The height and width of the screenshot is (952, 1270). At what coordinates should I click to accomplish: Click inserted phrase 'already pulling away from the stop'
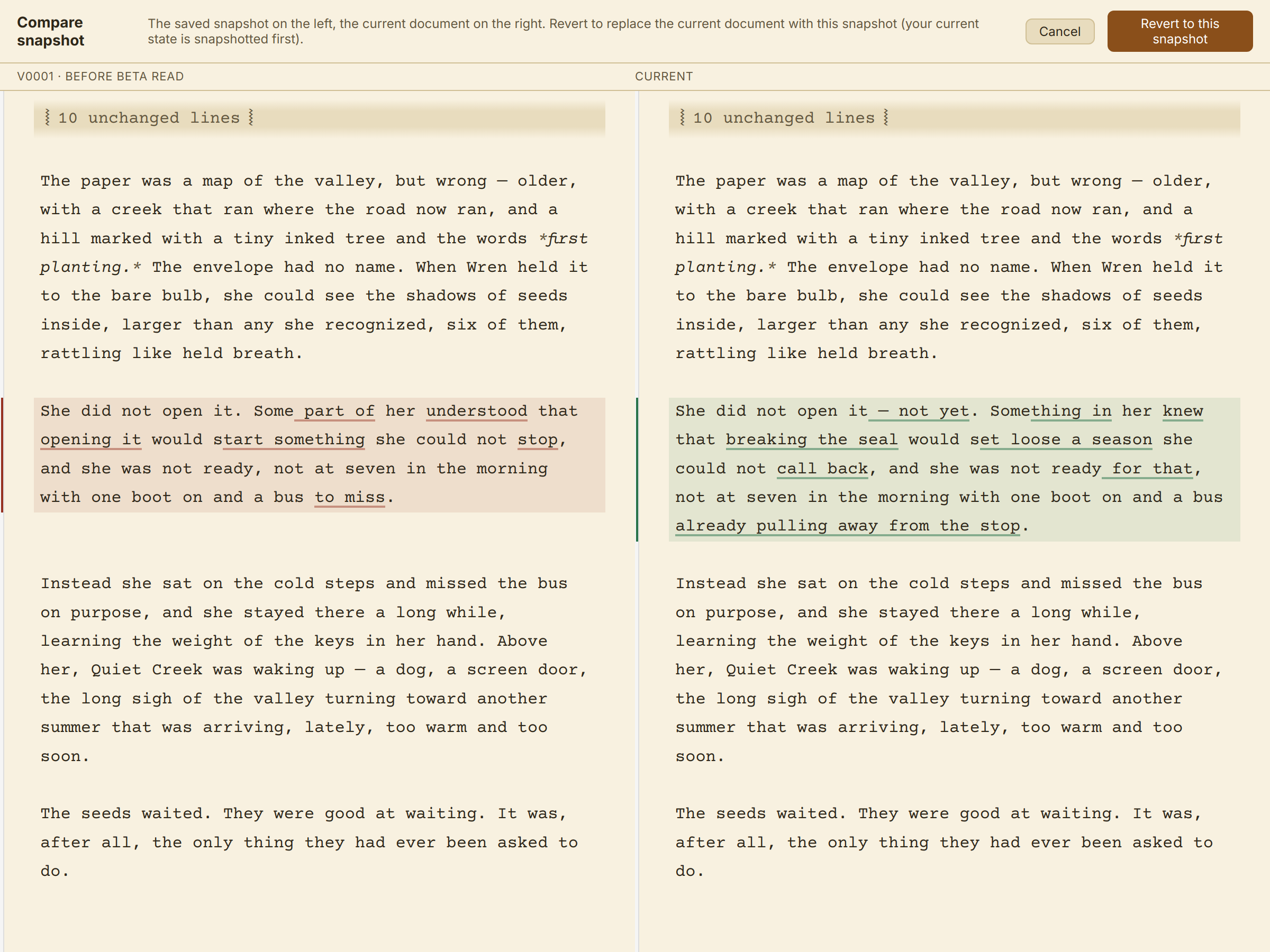tap(847, 526)
